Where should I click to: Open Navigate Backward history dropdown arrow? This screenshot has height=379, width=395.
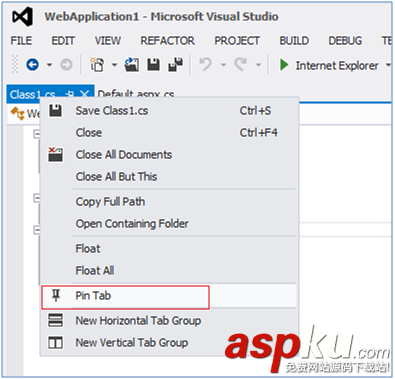(x=49, y=65)
